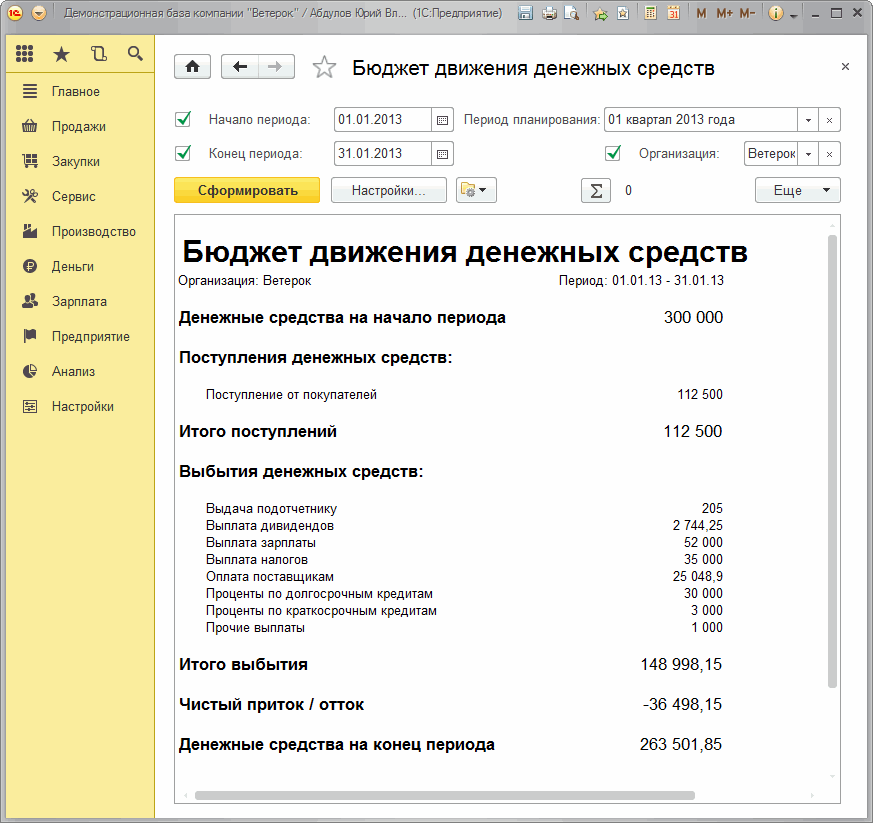Click value 263 501,85 at period end
The width and height of the screenshot is (873, 823).
coord(681,744)
